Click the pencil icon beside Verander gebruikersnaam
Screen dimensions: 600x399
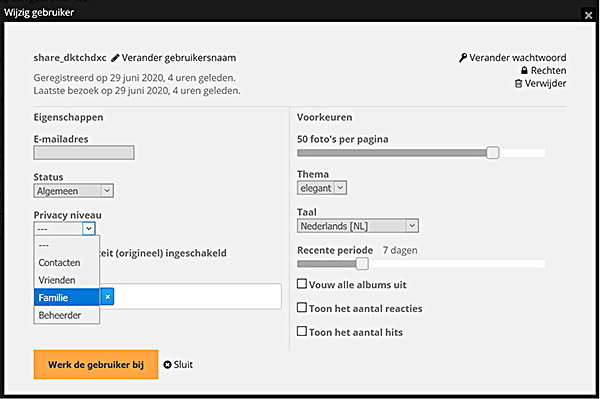click(x=115, y=58)
